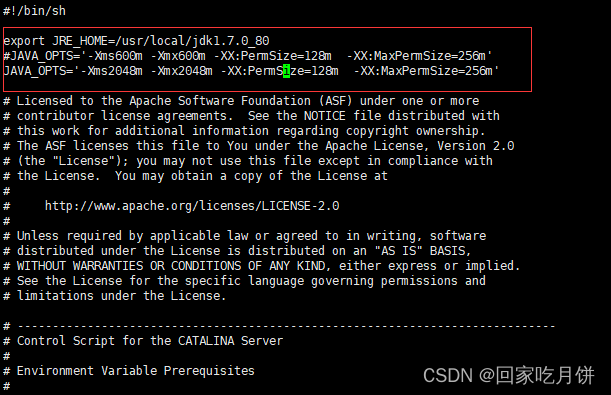The image size is (611, 395).
Task: Click the shebang line #!/bin/sh
Action: point(34,11)
